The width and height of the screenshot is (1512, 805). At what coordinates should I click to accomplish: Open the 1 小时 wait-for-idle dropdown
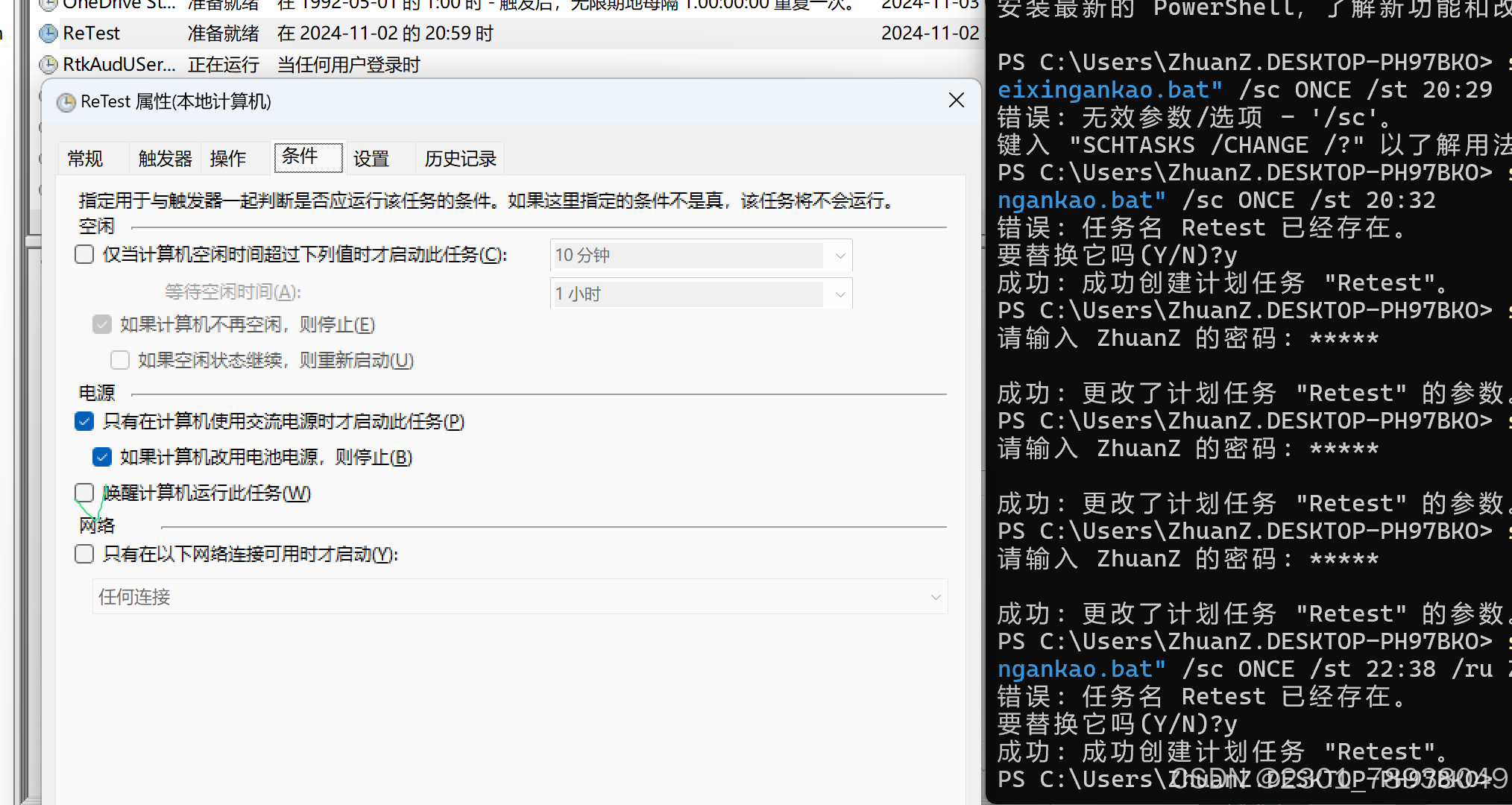point(840,294)
